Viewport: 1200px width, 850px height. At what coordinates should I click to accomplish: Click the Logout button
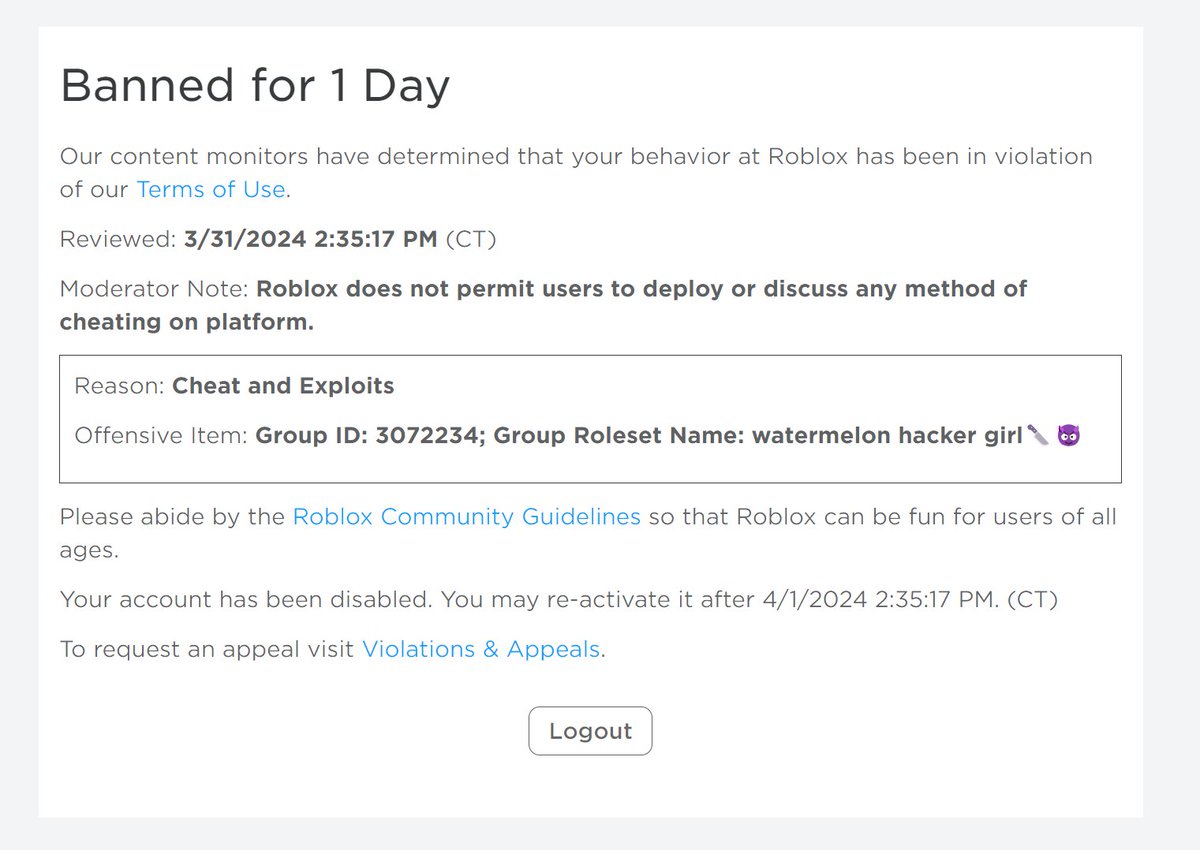pyautogui.click(x=590, y=731)
